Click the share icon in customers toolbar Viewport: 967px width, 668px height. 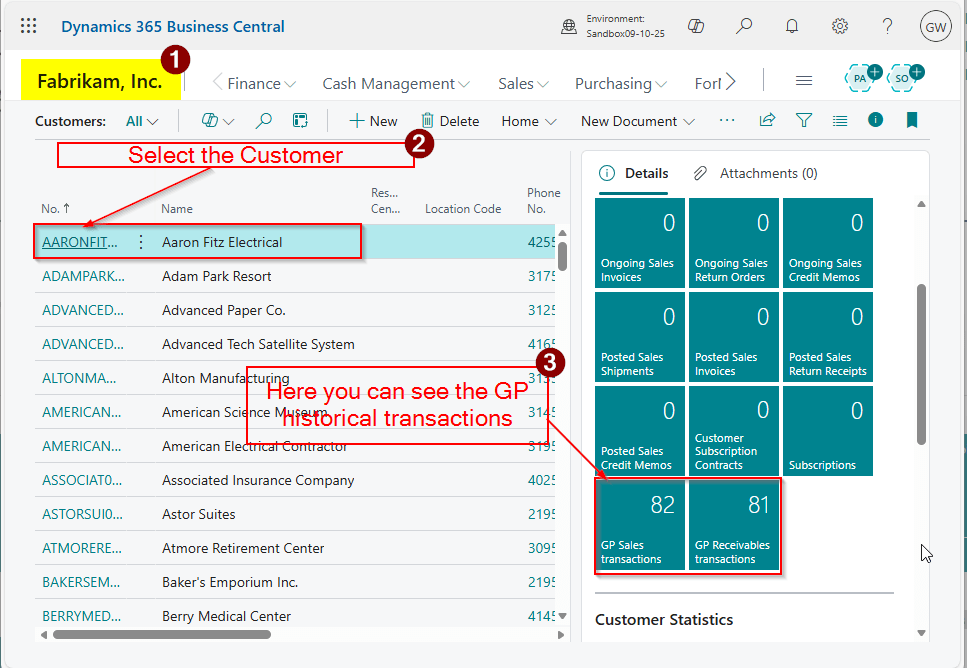767,121
